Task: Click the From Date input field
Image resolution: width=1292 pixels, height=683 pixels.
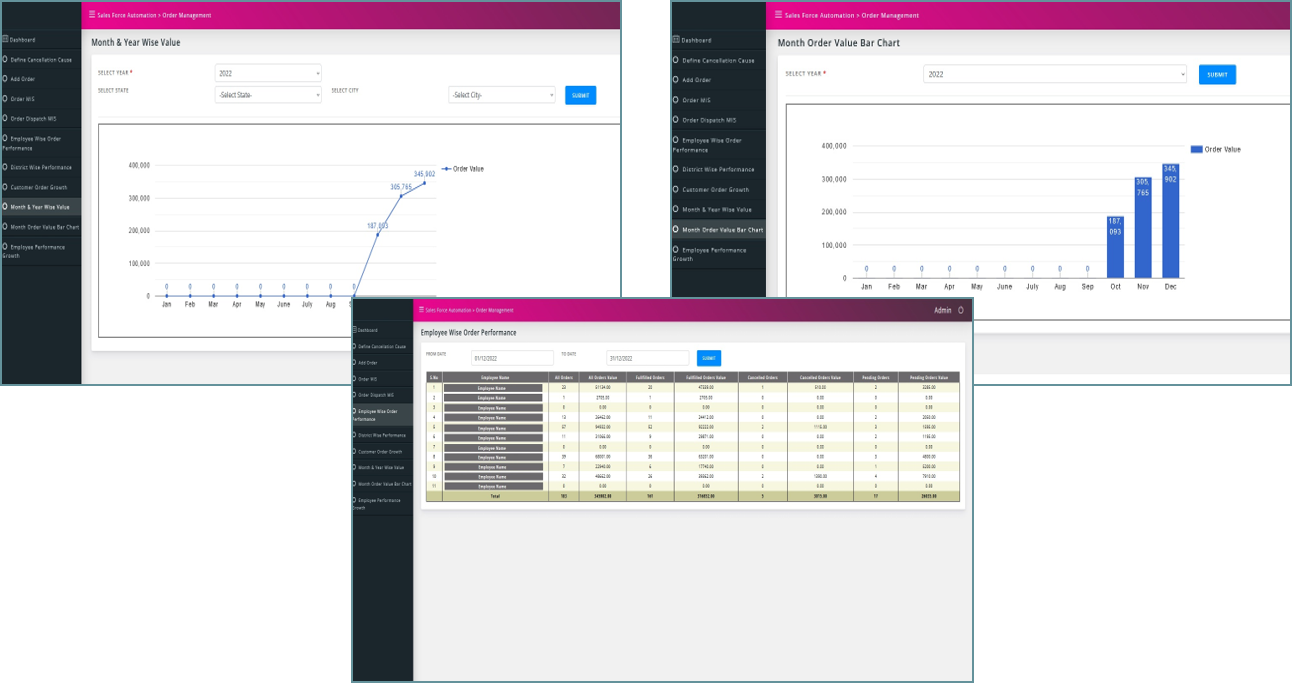Action: click(512, 358)
